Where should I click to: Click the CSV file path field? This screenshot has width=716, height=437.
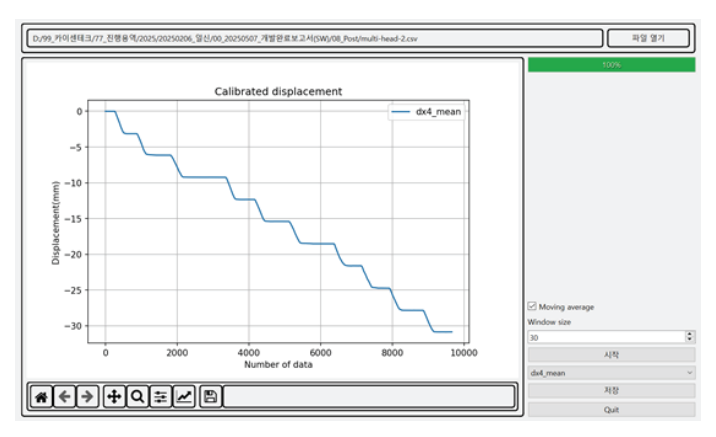[315, 38]
